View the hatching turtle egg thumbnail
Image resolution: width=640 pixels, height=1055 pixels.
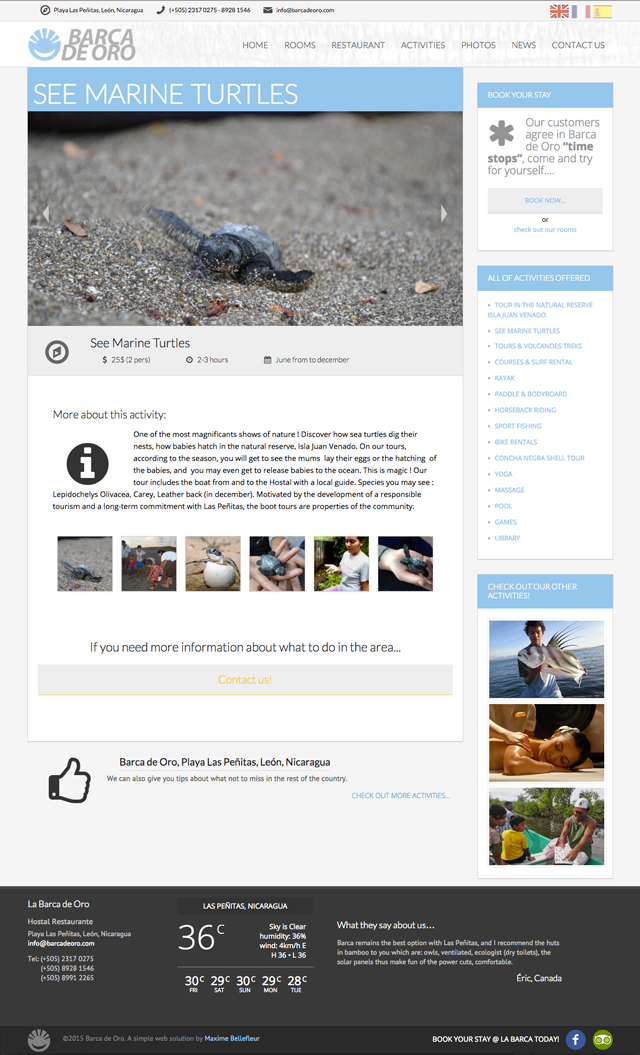213,564
